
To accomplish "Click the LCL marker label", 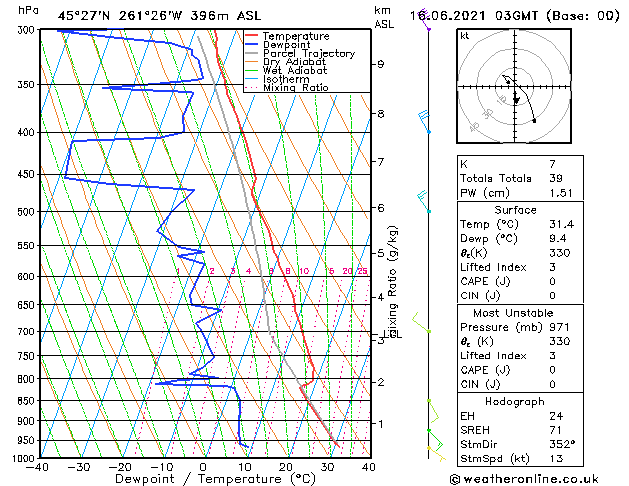I will 394,334.
